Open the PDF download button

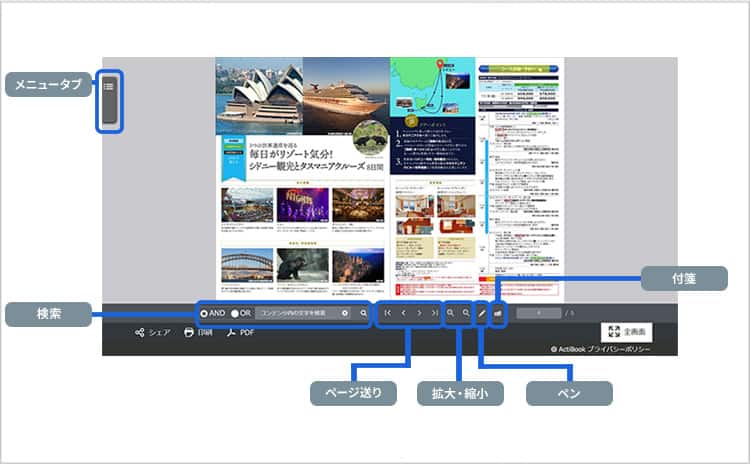coord(240,333)
